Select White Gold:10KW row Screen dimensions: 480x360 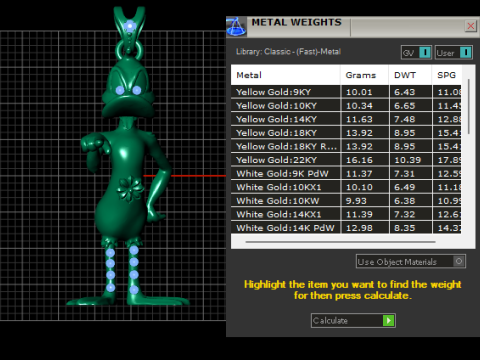pos(346,201)
